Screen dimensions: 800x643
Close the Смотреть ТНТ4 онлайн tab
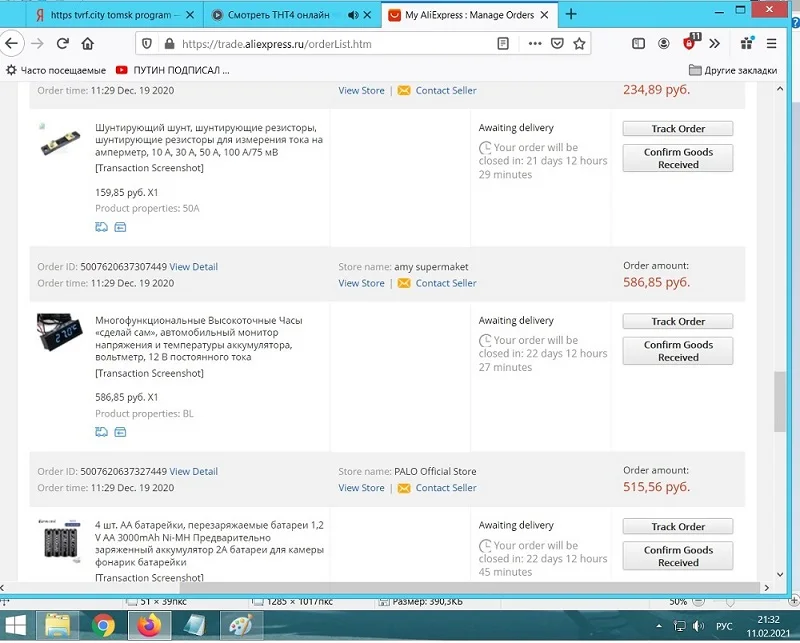tap(367, 15)
